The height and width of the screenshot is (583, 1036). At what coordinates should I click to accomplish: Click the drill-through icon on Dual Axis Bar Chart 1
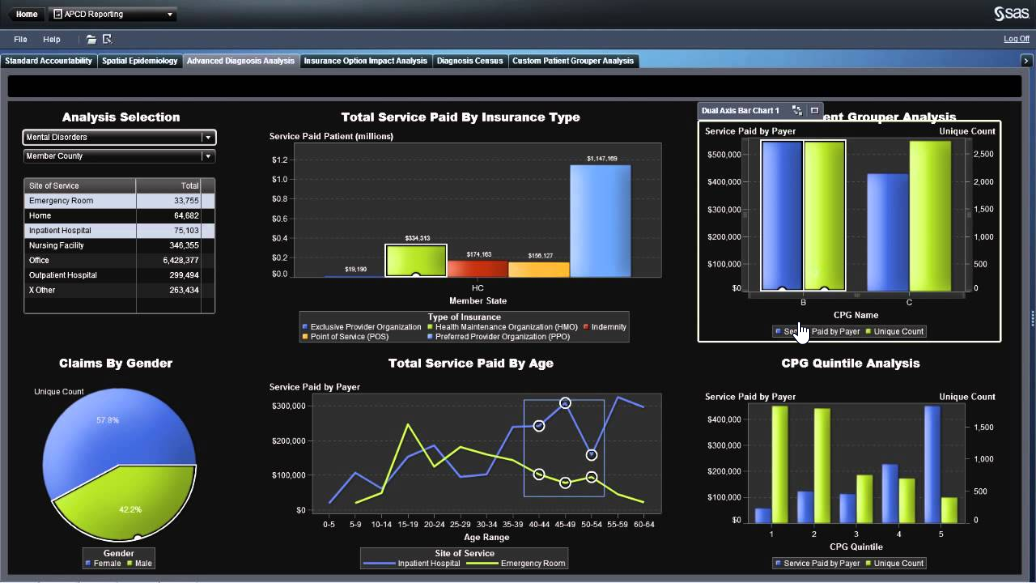797,110
